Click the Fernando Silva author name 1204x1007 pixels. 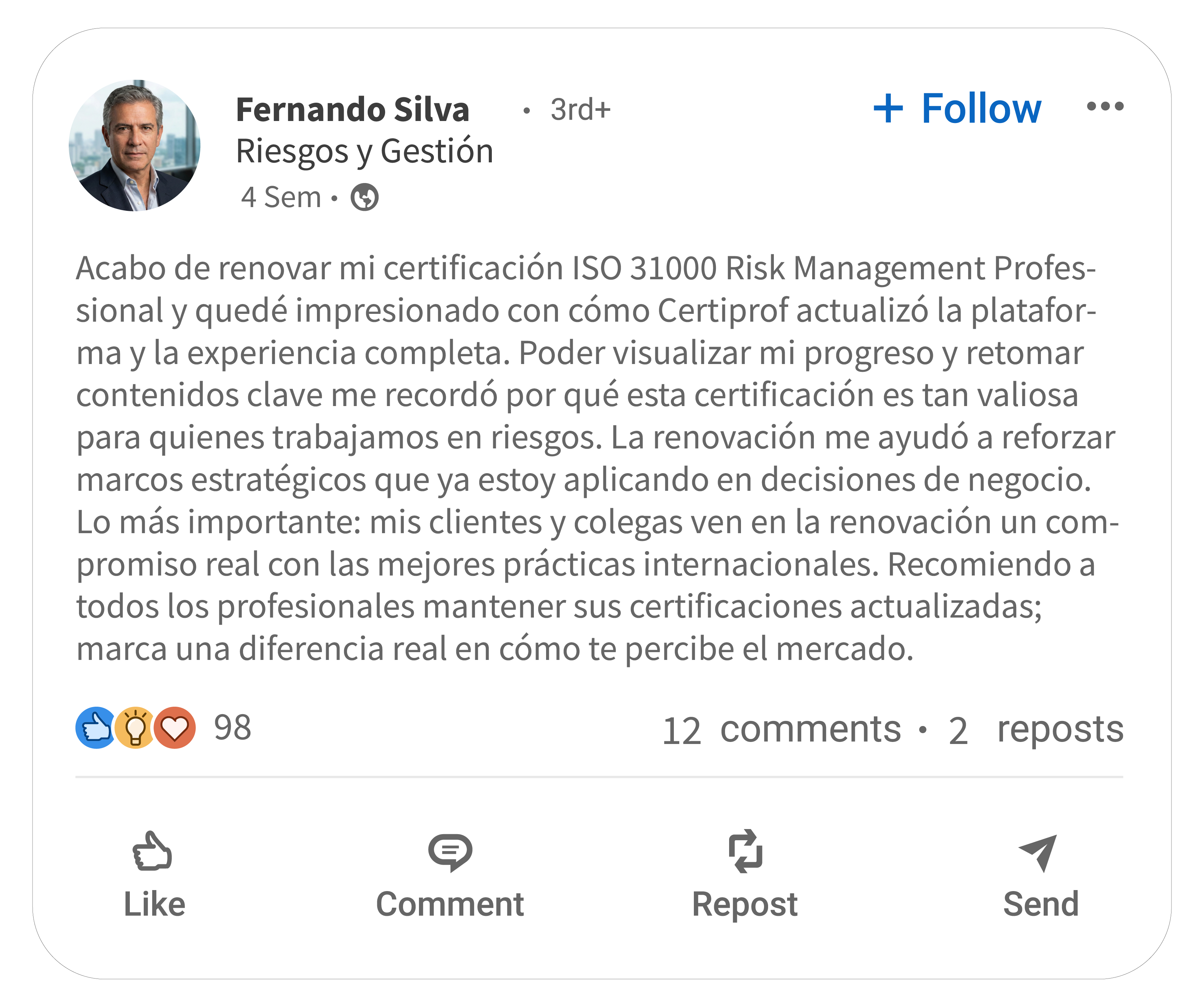click(x=353, y=109)
